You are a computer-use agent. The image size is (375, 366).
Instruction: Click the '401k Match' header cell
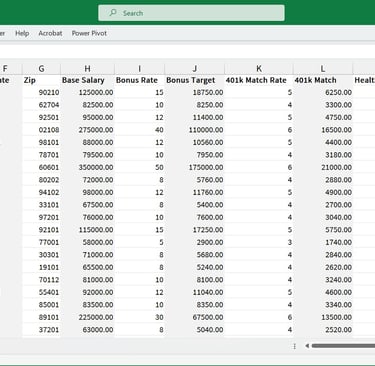[x=323, y=80]
